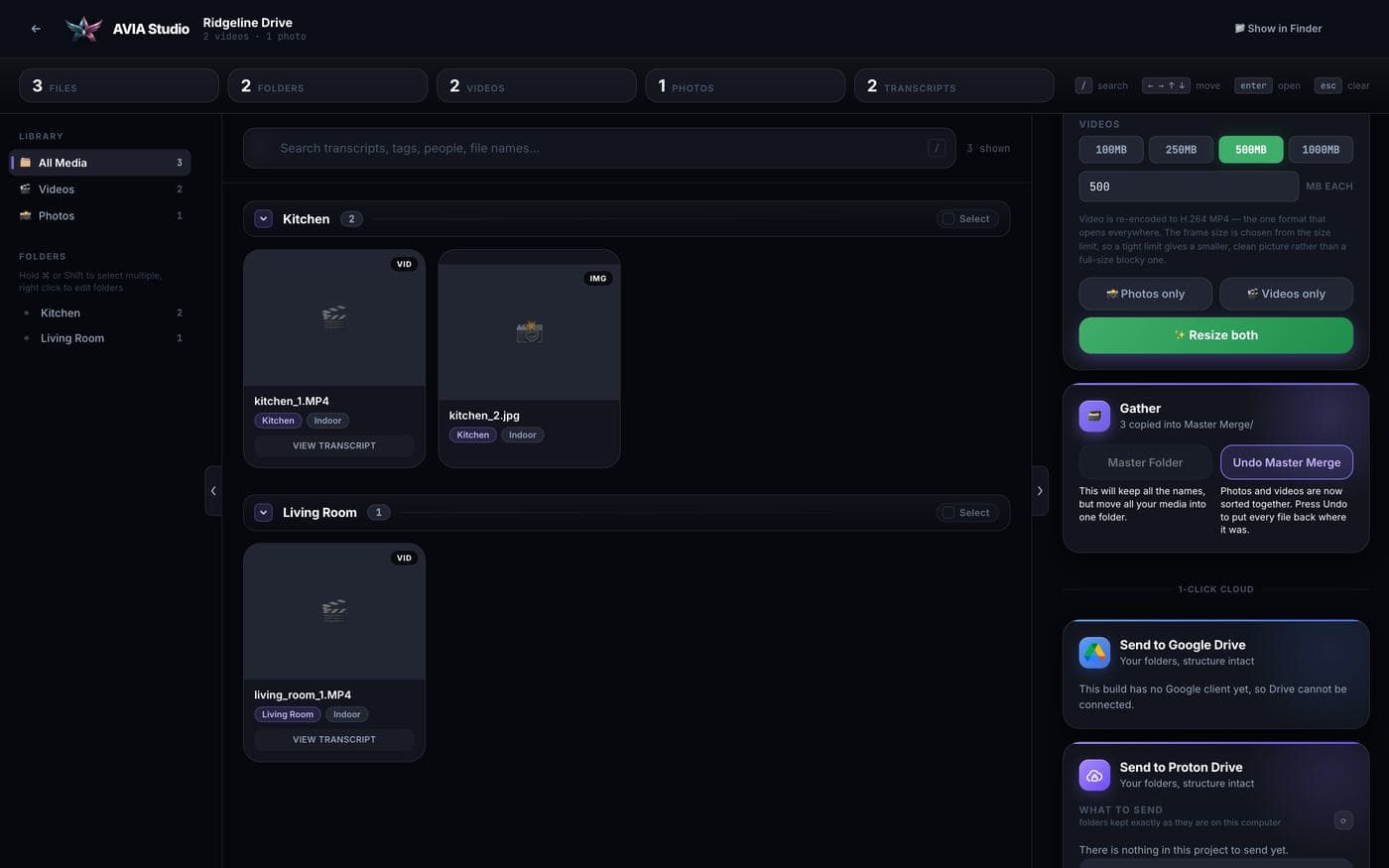This screenshot has width=1389, height=868.
Task: Choose the 1000MB video size option
Action: click(x=1321, y=150)
